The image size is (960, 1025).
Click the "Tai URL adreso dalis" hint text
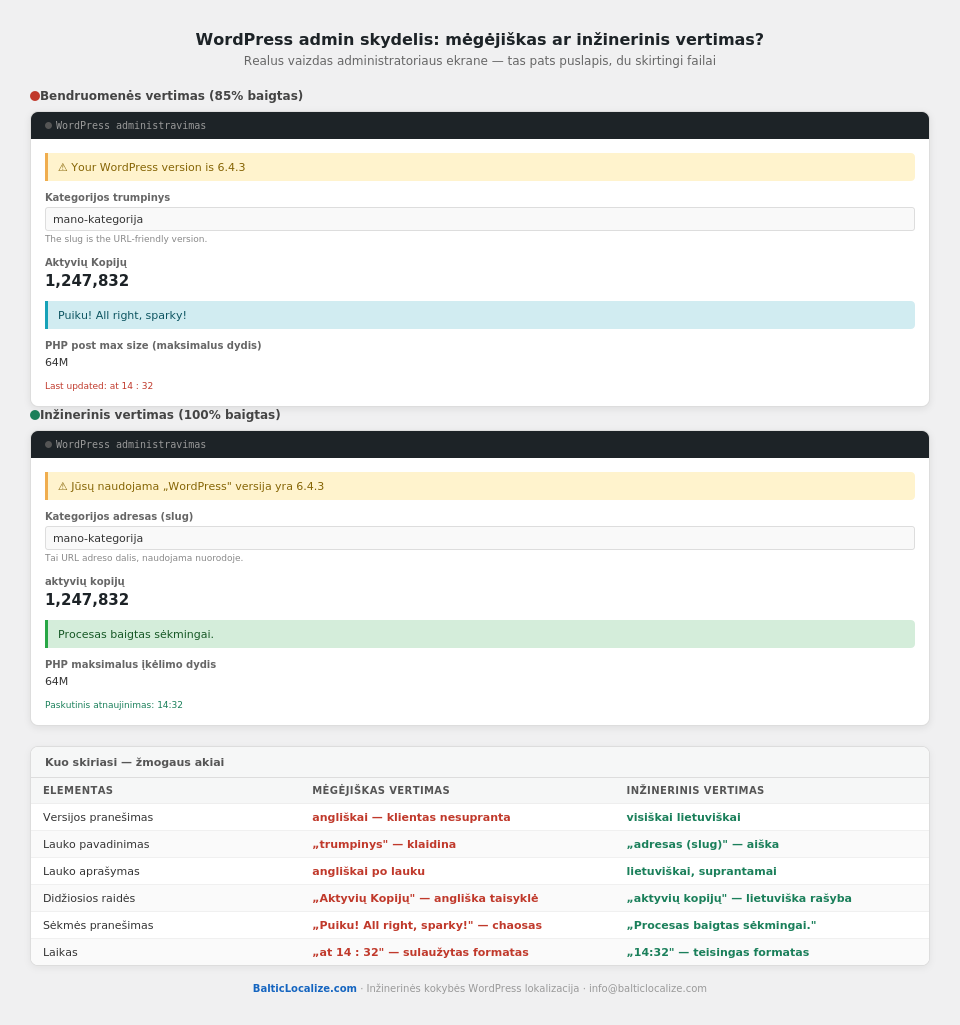144,558
